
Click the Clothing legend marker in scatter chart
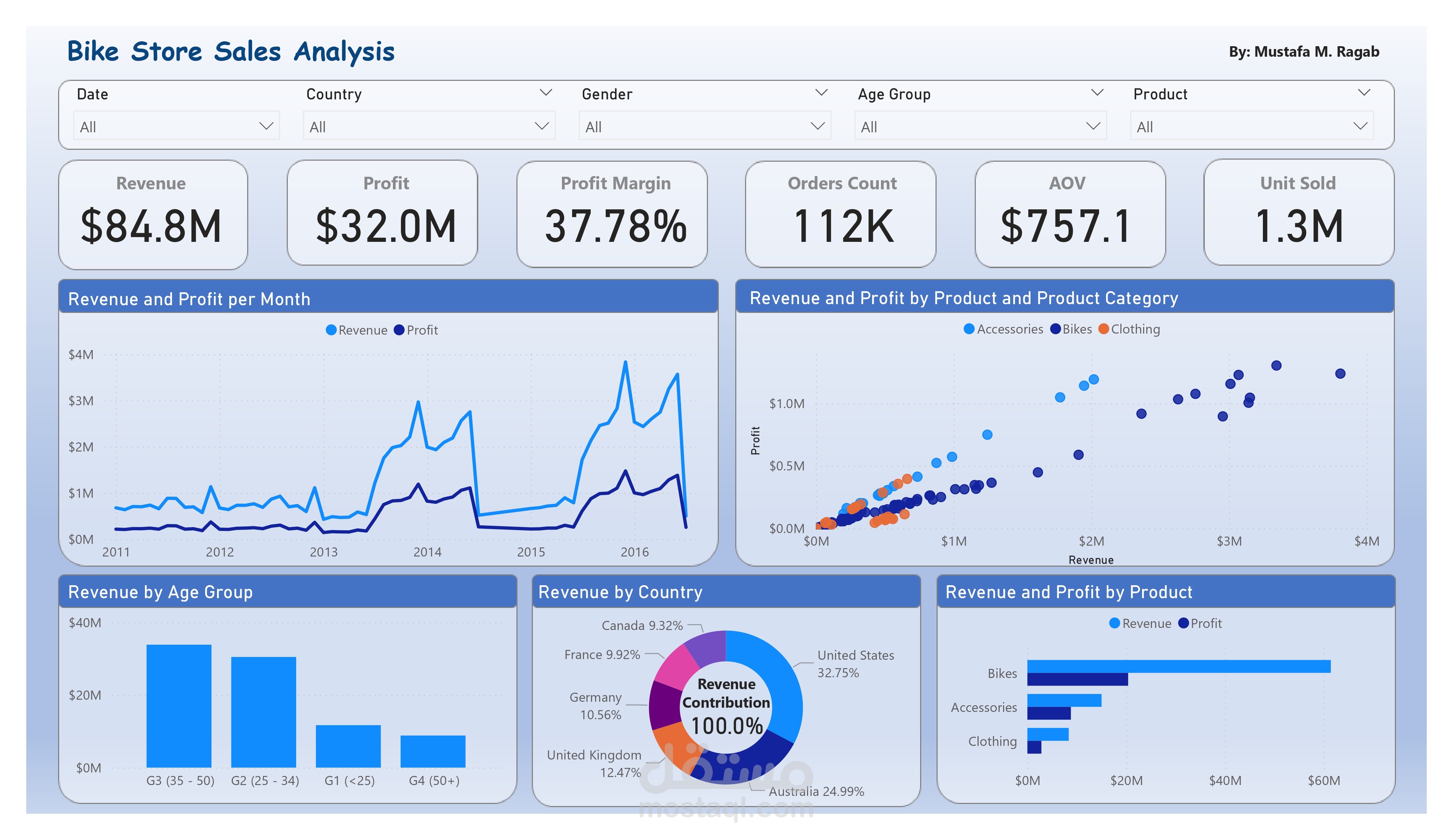[1104, 329]
